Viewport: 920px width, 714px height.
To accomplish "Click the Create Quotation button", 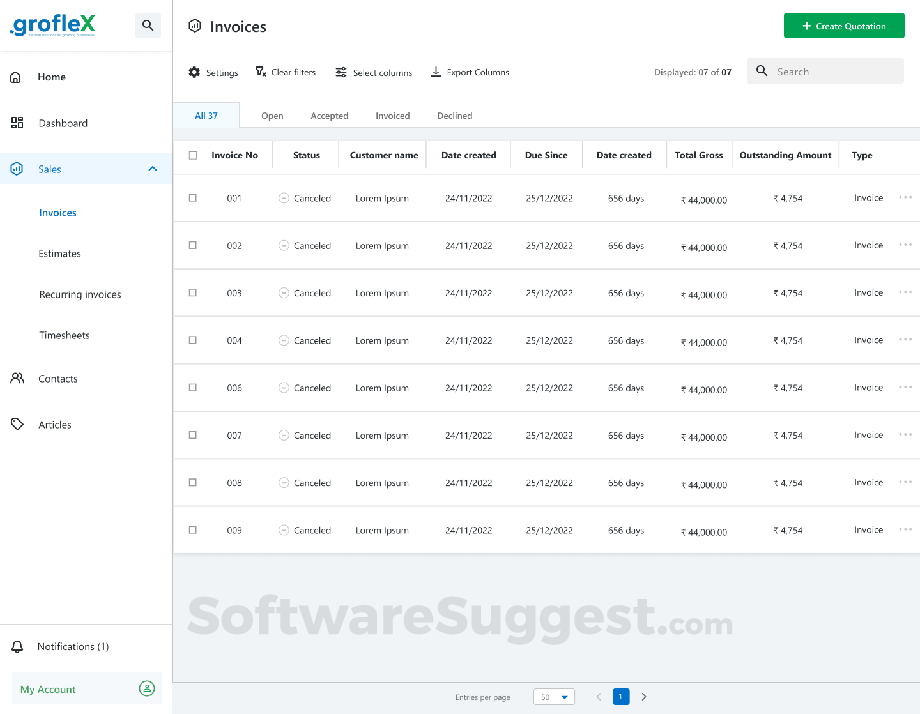I will click(843, 25).
